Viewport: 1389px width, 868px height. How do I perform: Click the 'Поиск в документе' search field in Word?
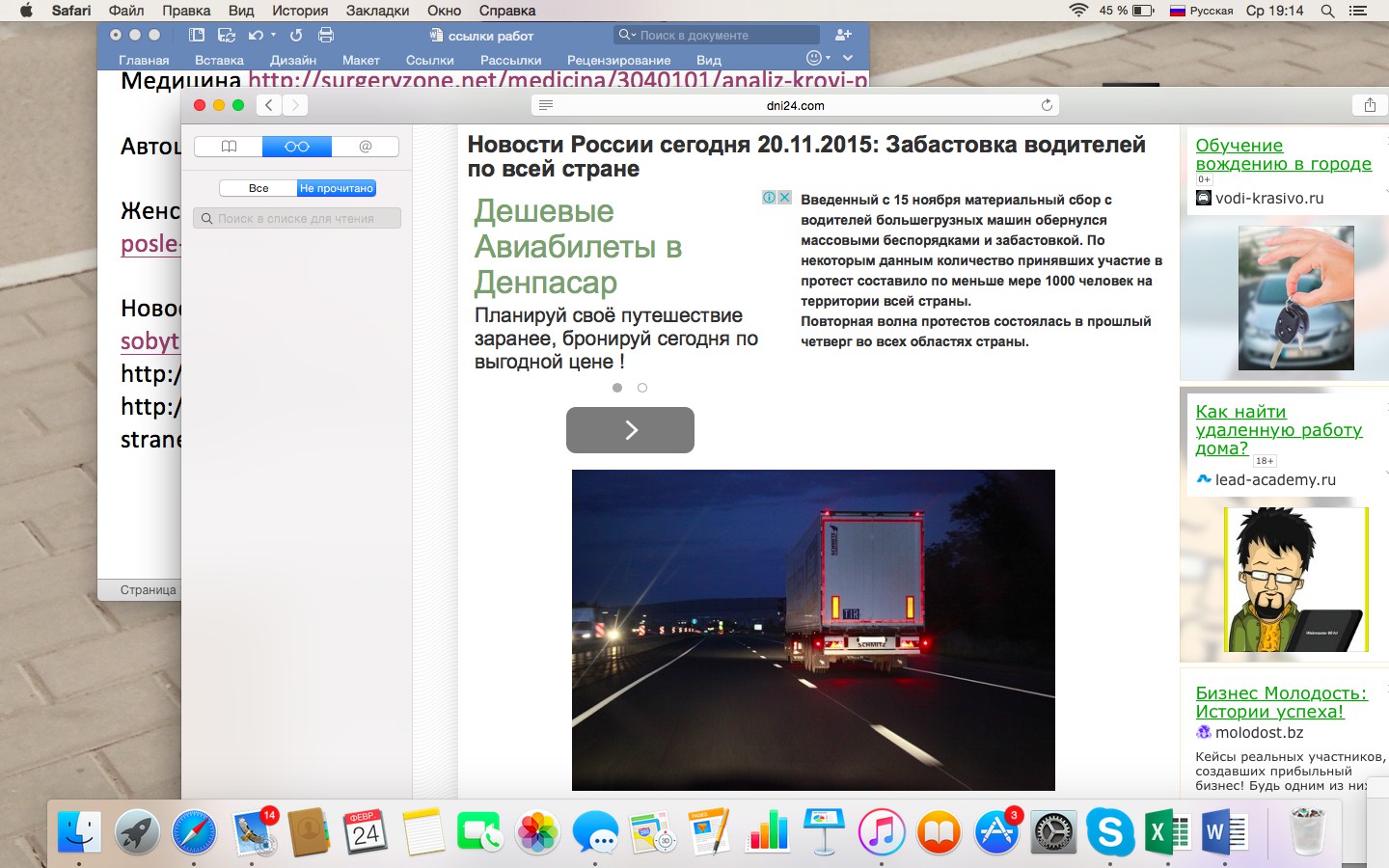[716, 35]
